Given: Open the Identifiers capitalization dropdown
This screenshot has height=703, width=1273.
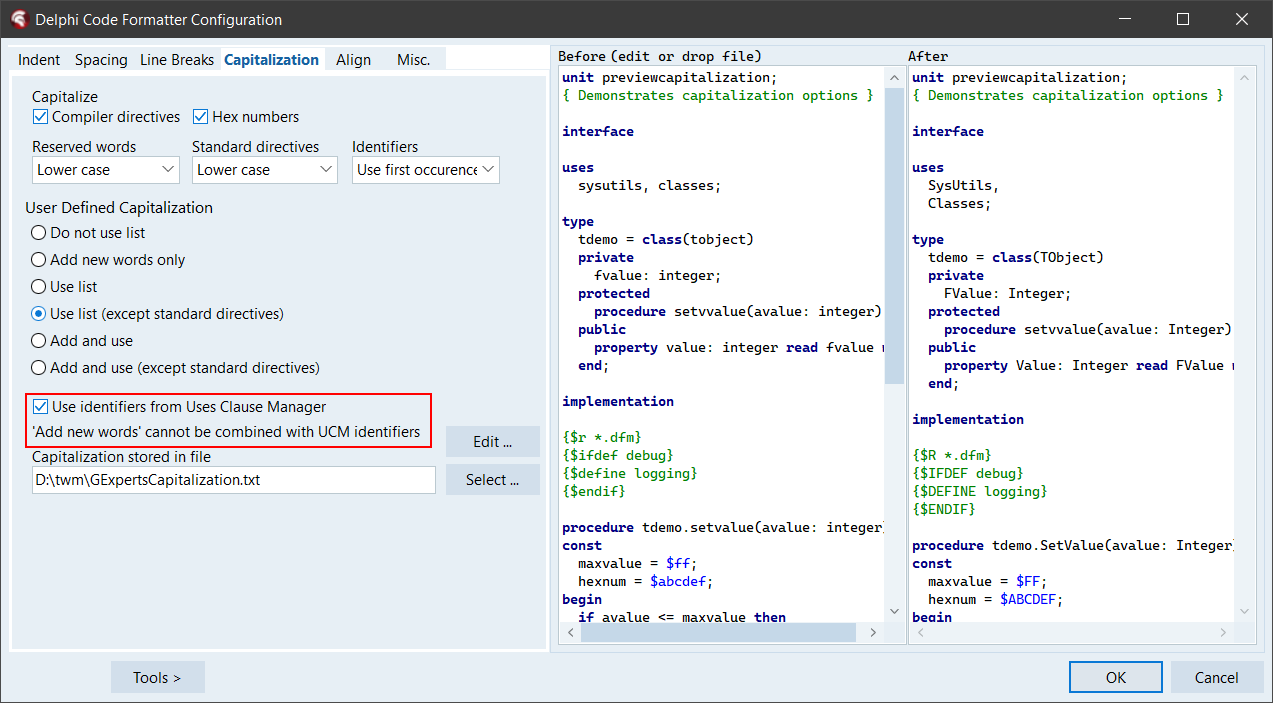Looking at the screenshot, I should [426, 170].
